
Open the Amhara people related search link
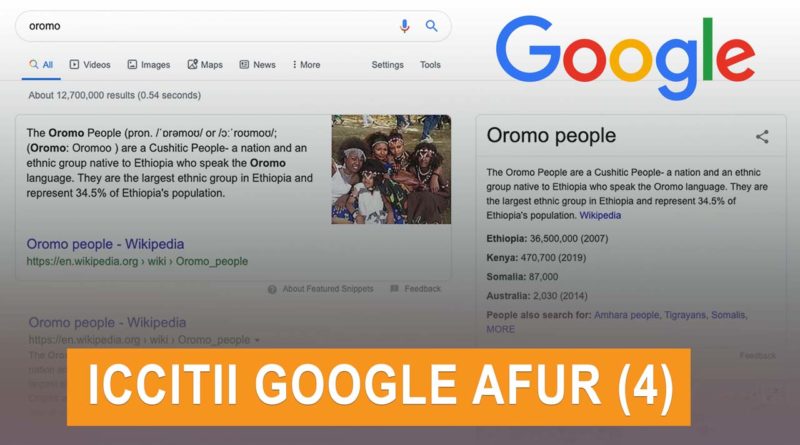click(627, 315)
